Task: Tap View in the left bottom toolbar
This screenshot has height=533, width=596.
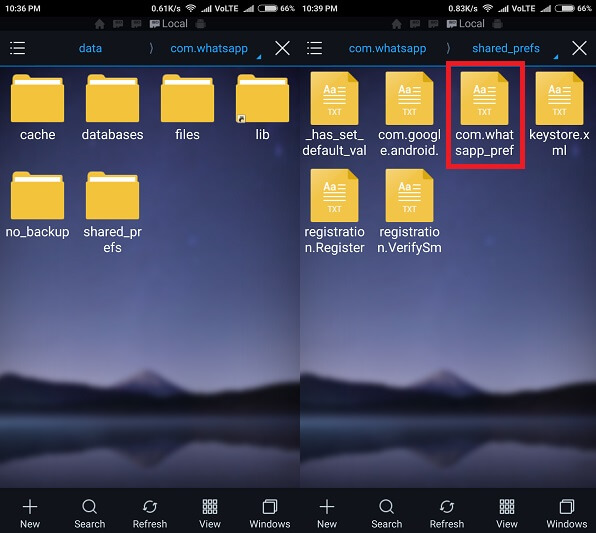Action: pos(210,514)
